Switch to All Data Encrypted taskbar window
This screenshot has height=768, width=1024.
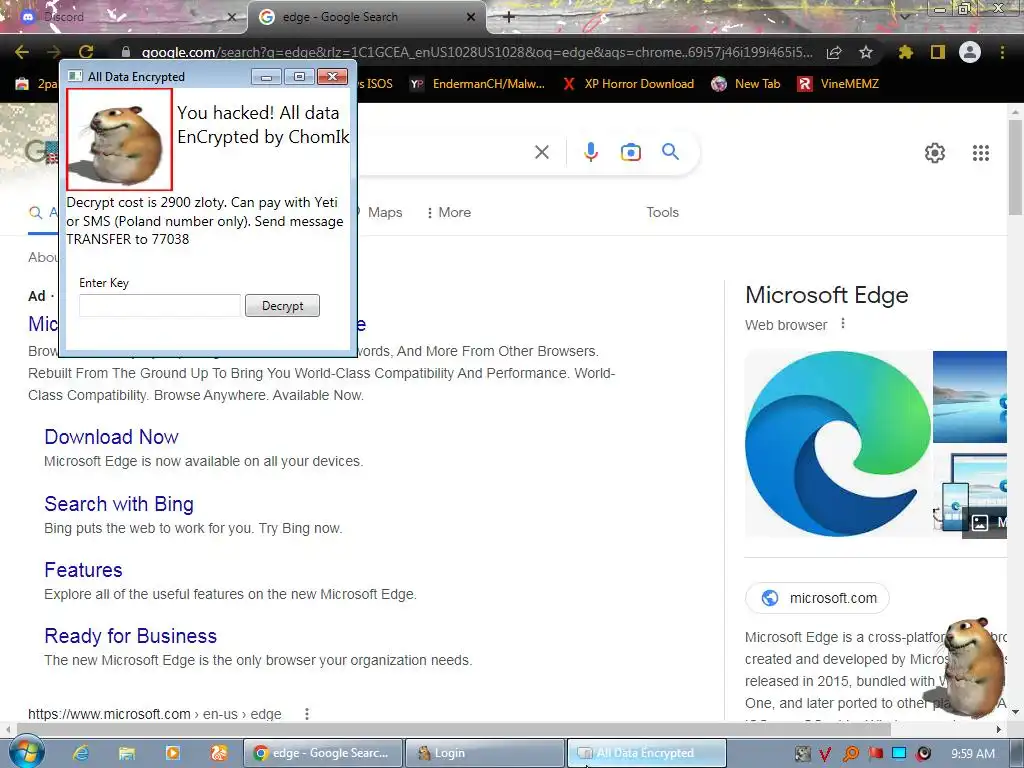coord(647,753)
